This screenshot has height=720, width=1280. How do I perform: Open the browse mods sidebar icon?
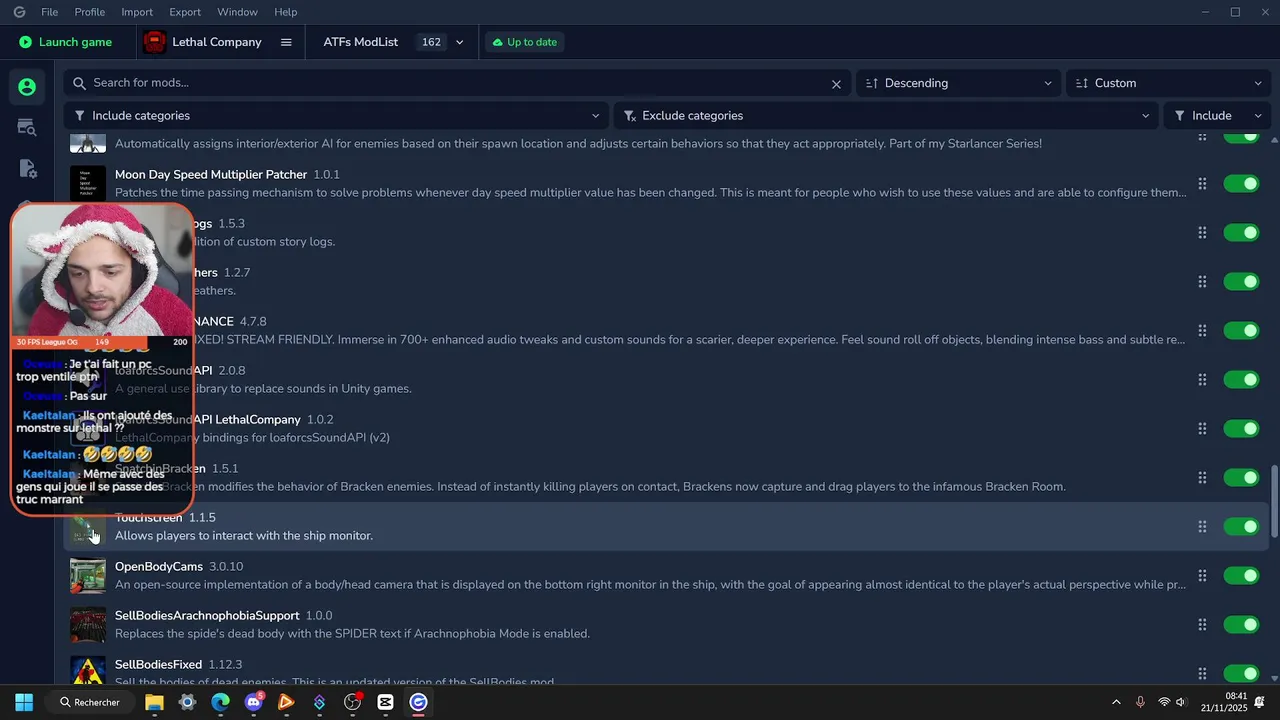tap(27, 127)
